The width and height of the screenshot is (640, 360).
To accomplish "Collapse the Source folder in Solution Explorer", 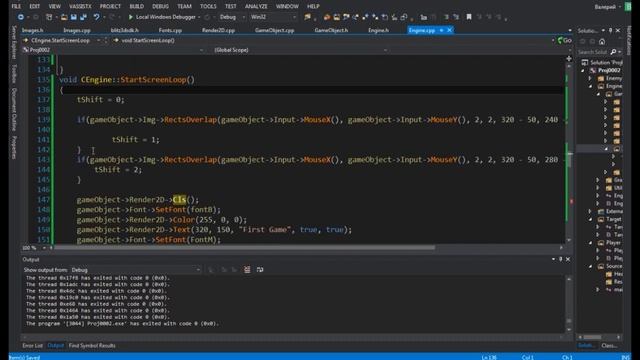I will (590, 266).
